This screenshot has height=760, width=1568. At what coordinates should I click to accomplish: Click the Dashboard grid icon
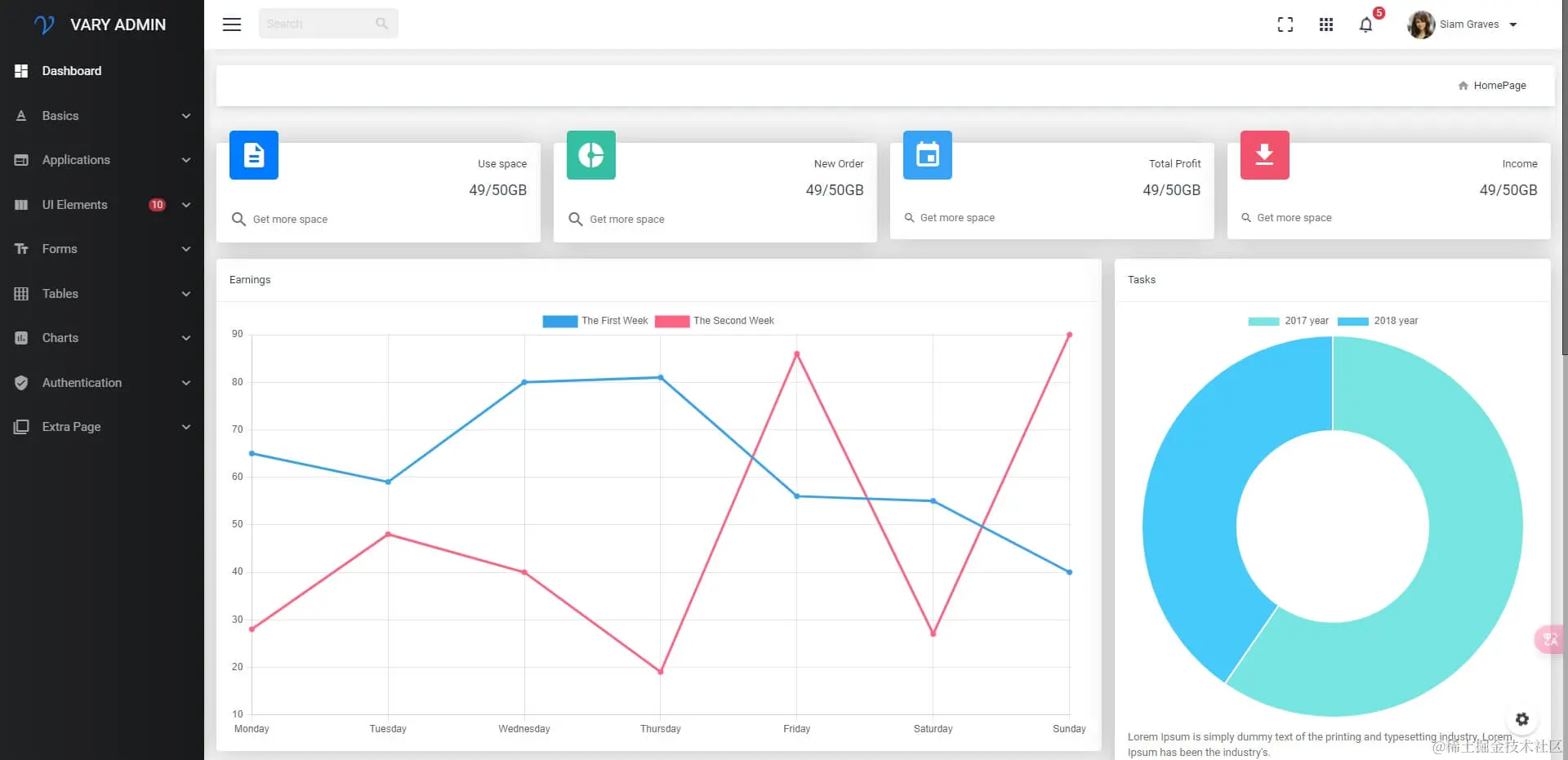[x=21, y=71]
